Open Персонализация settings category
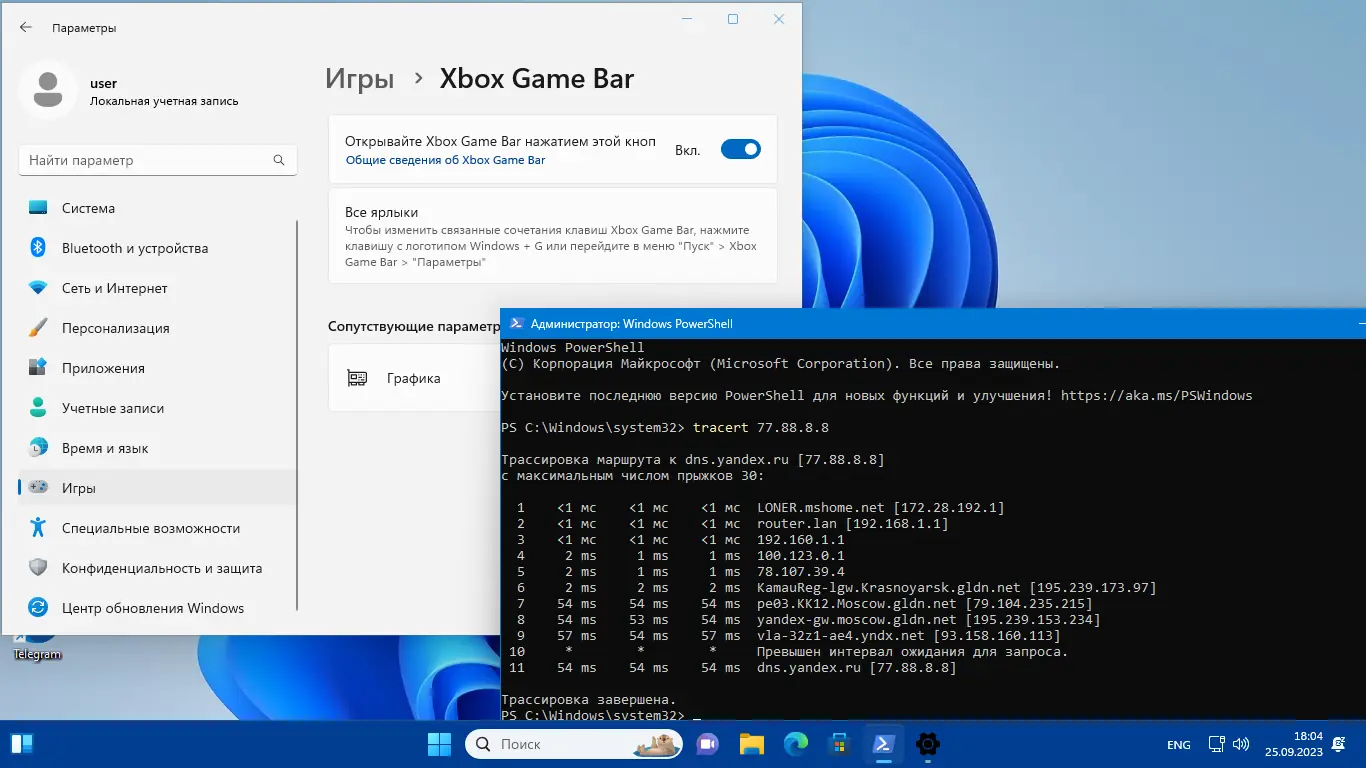1366x768 pixels. coord(115,328)
